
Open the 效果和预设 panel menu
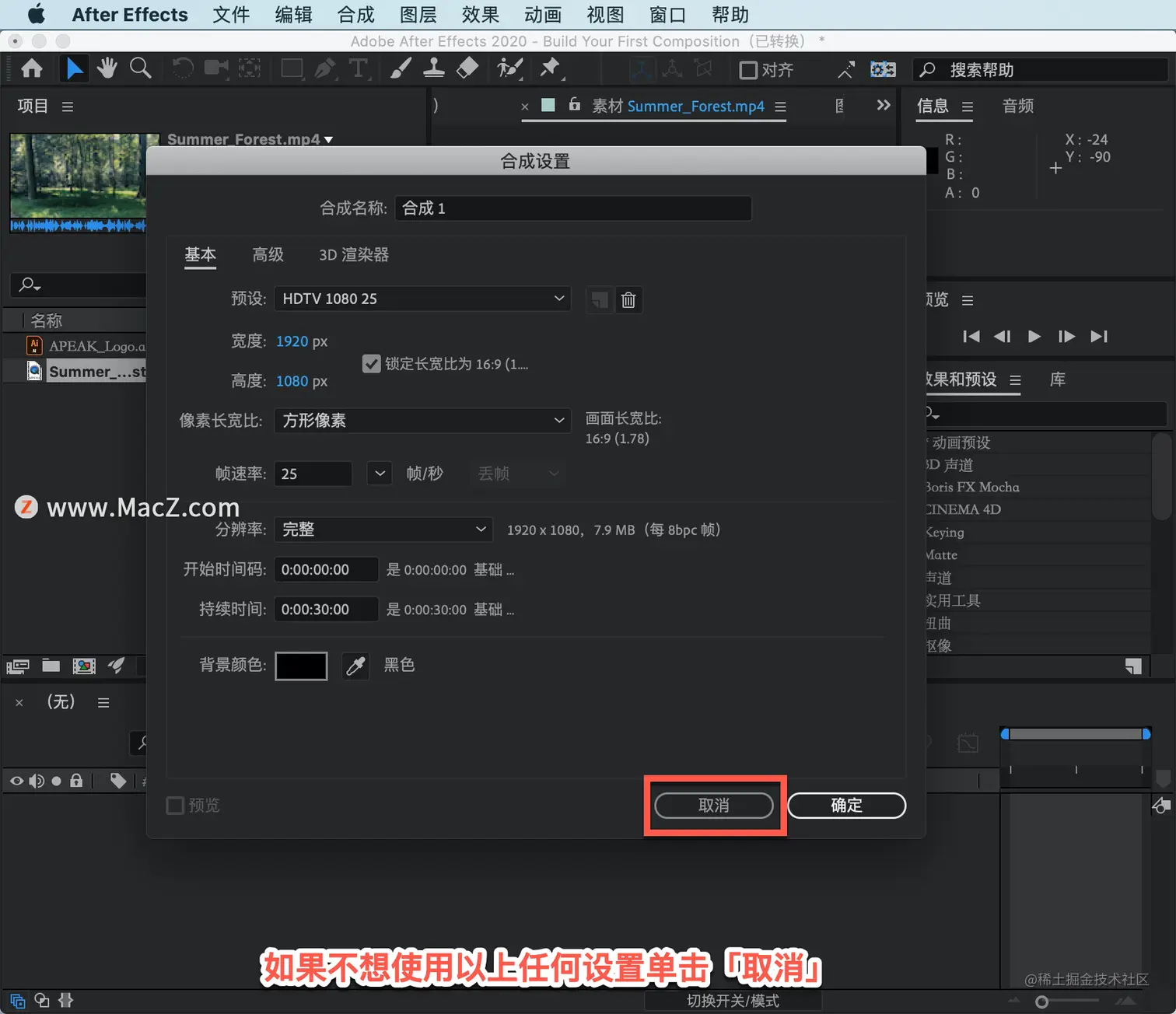click(1015, 380)
